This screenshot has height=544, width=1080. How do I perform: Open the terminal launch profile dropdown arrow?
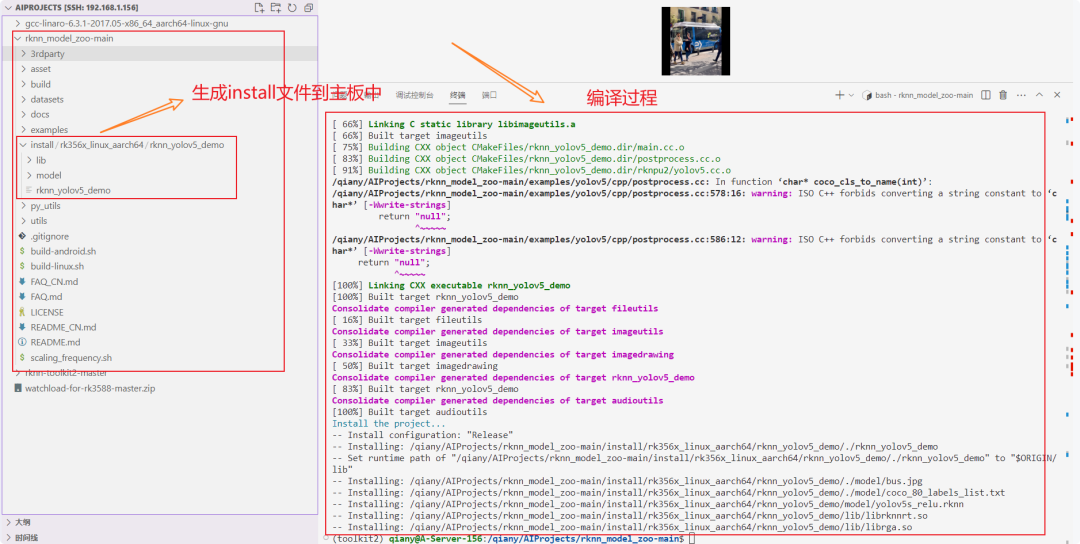(851, 95)
